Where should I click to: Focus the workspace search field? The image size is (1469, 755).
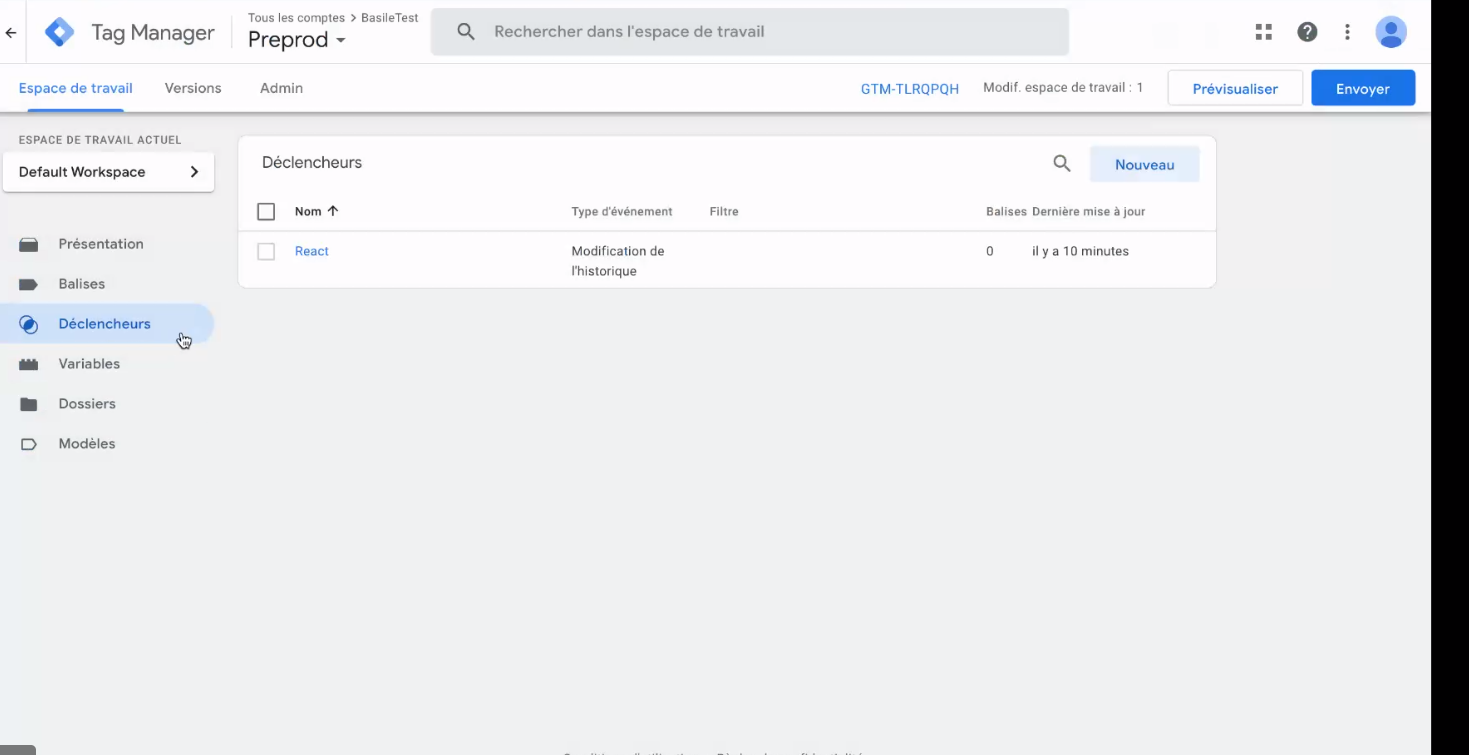750,32
